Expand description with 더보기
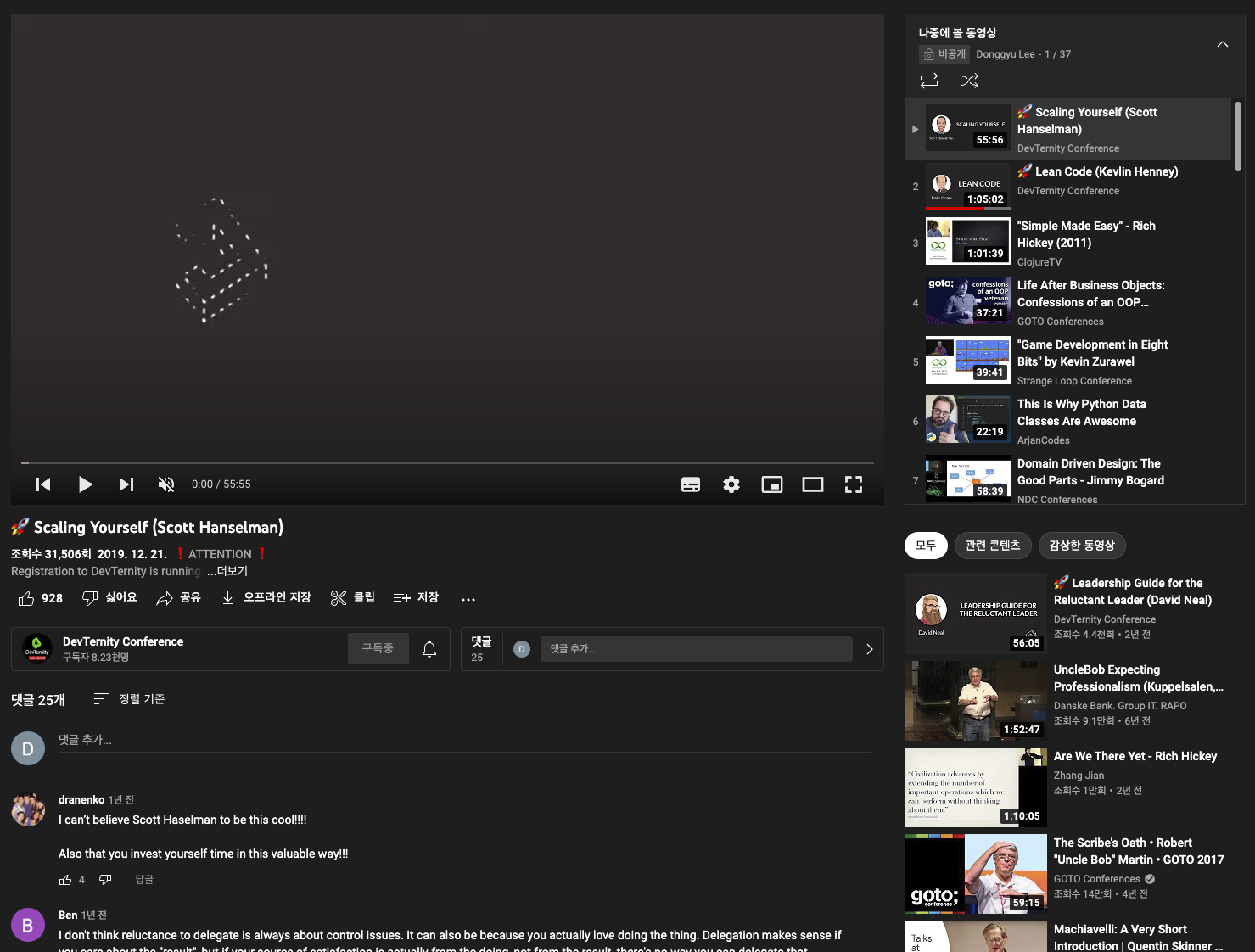This screenshot has height=952, width=1255. click(227, 571)
